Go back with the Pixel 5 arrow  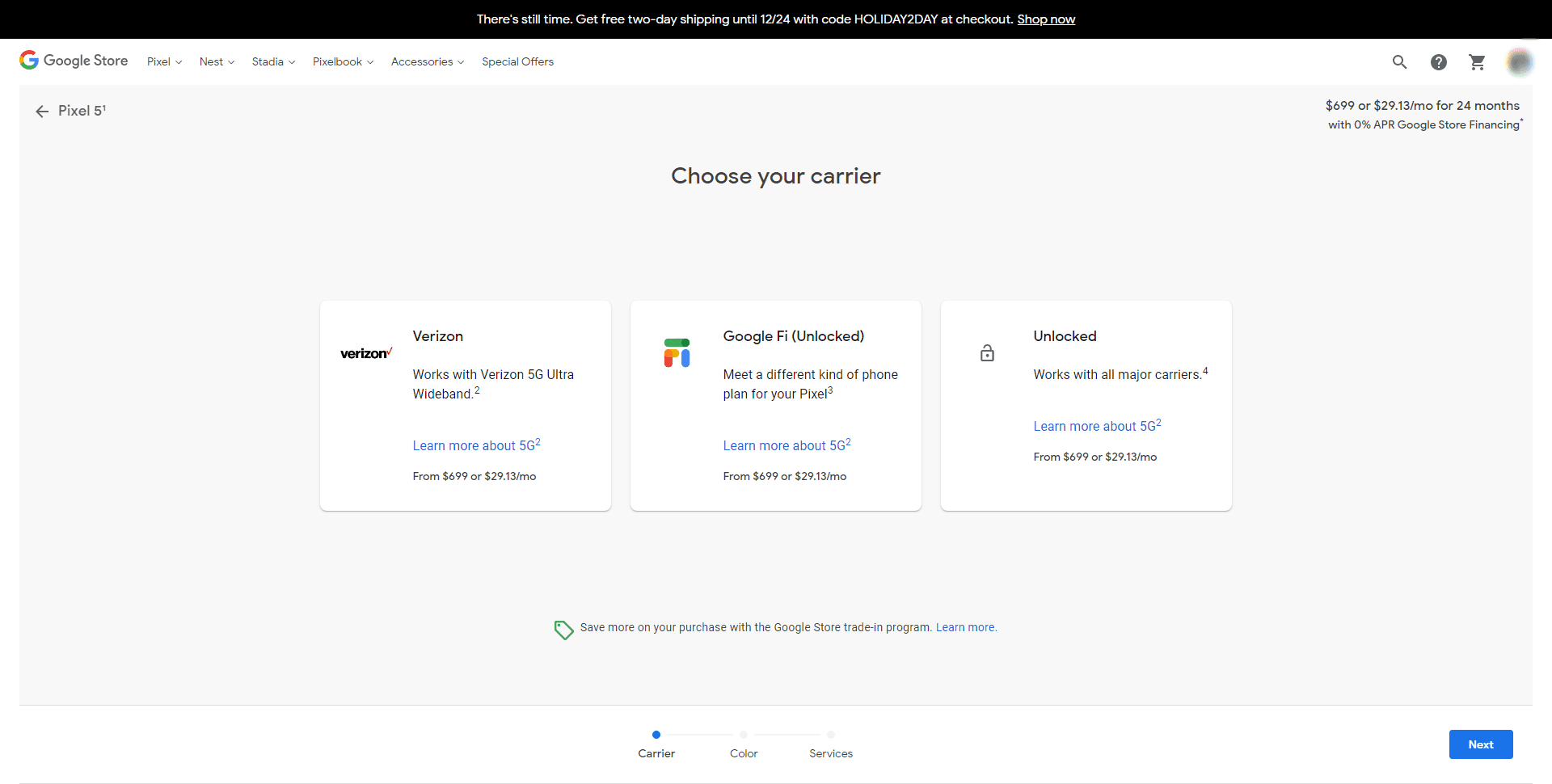click(x=42, y=112)
